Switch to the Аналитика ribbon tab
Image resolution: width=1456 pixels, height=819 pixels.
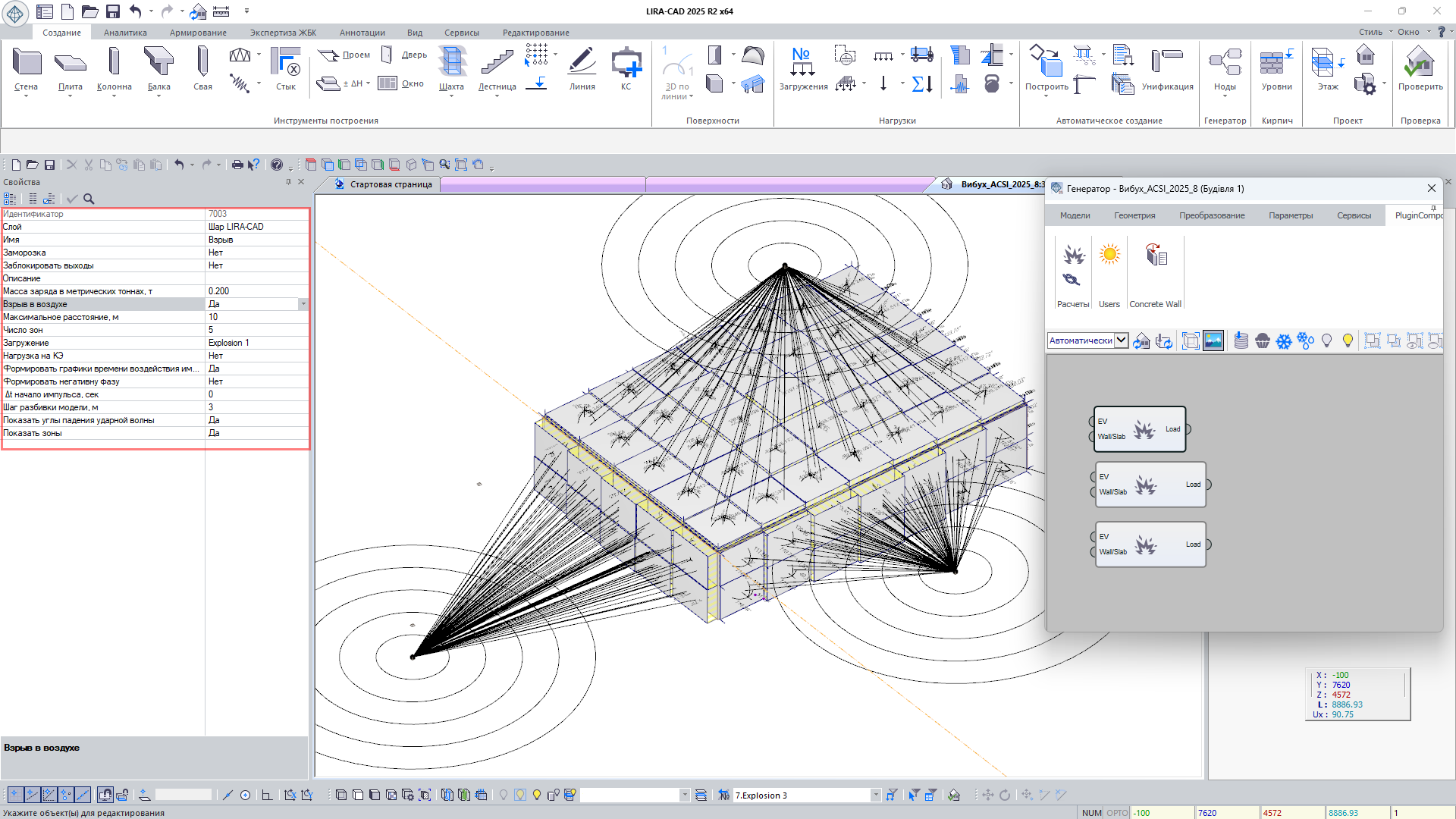click(x=125, y=33)
